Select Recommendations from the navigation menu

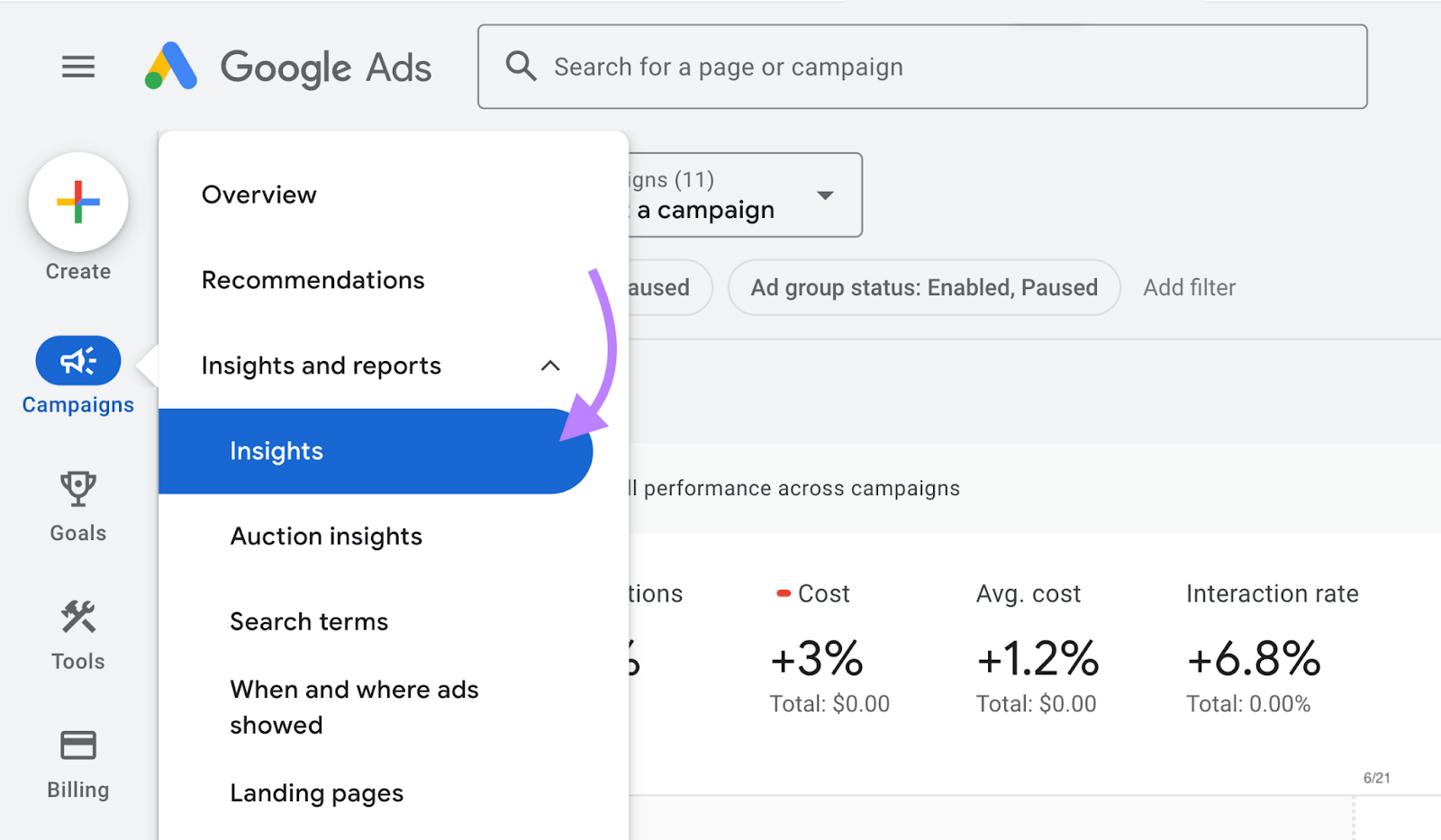click(x=313, y=280)
